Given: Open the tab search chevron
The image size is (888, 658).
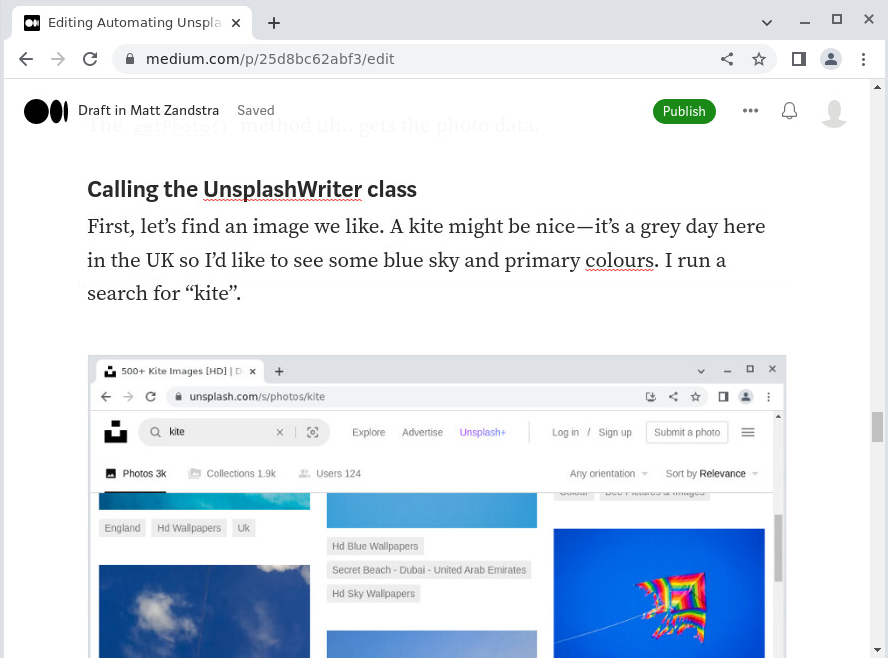Looking at the screenshot, I should tap(767, 23).
